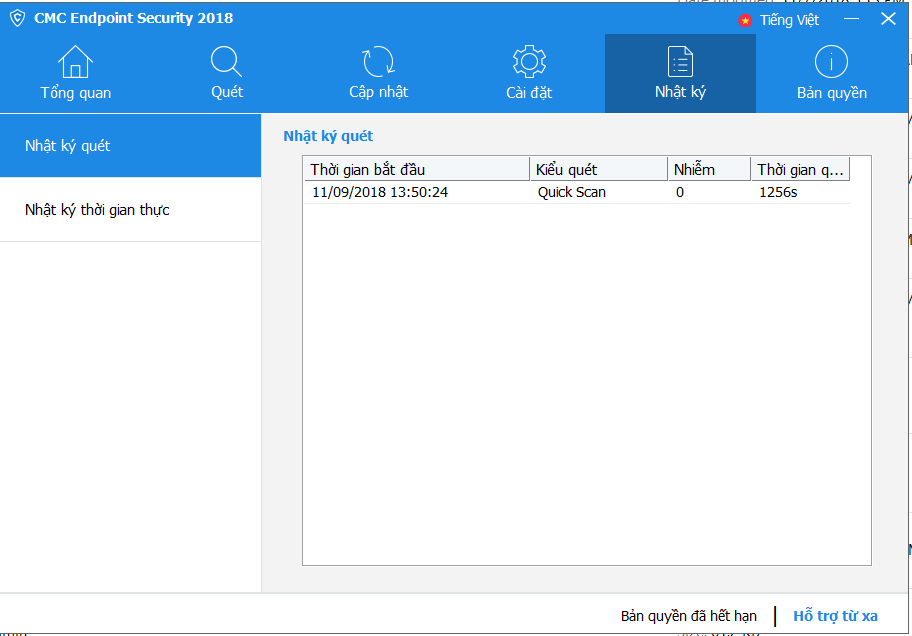
Task: Click the Nhật ký quét section heading
Action: [328, 136]
